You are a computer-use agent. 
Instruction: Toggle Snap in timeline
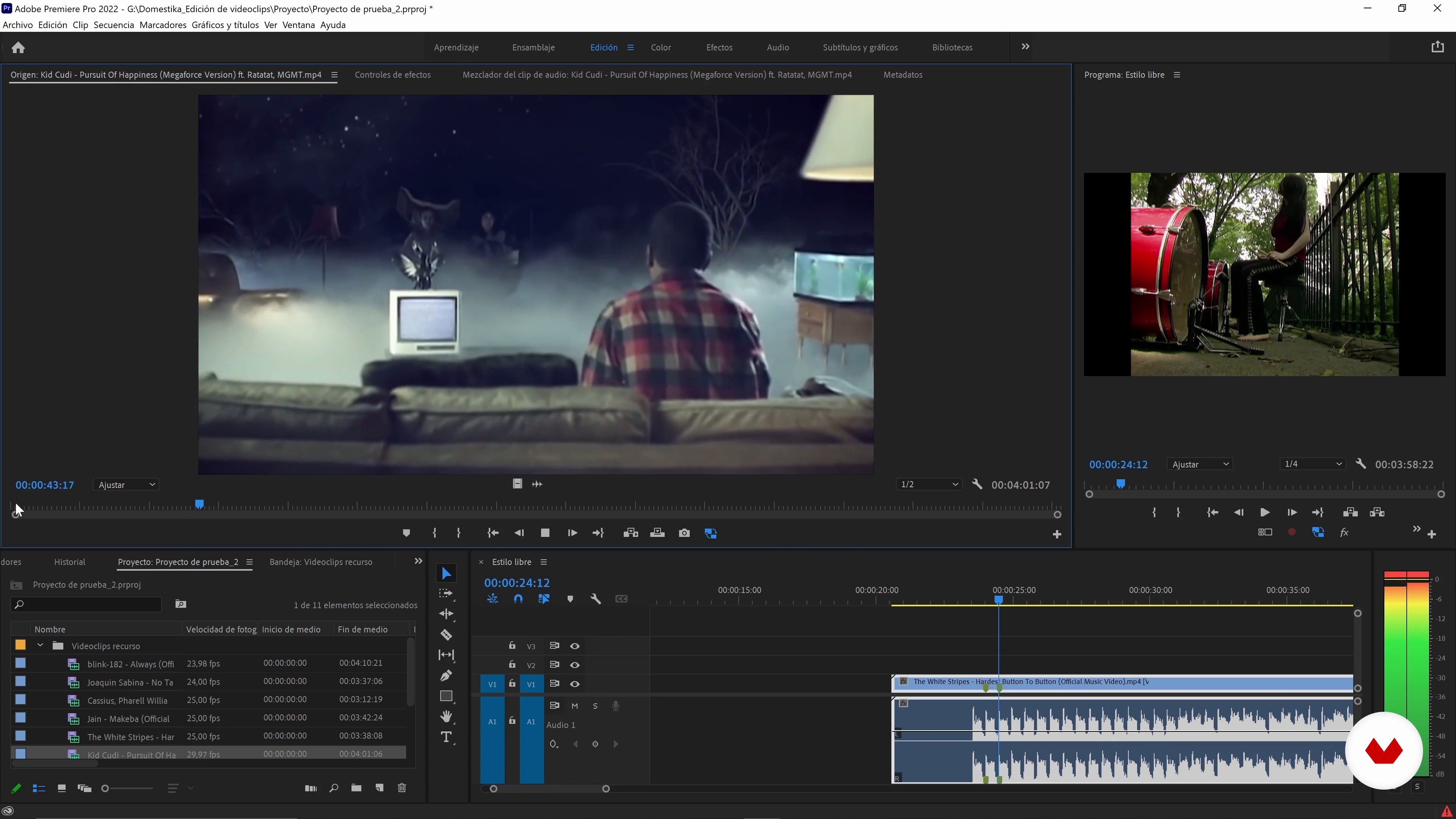coord(518,599)
